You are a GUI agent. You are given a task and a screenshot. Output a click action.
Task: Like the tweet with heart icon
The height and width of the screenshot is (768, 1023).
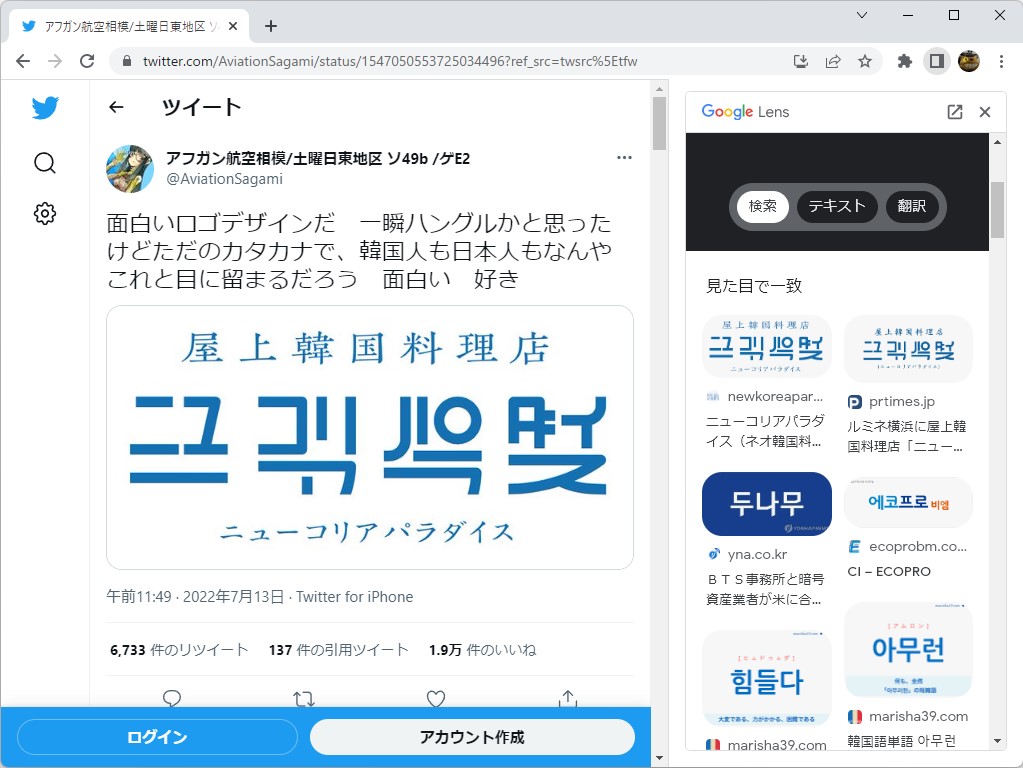click(x=435, y=698)
